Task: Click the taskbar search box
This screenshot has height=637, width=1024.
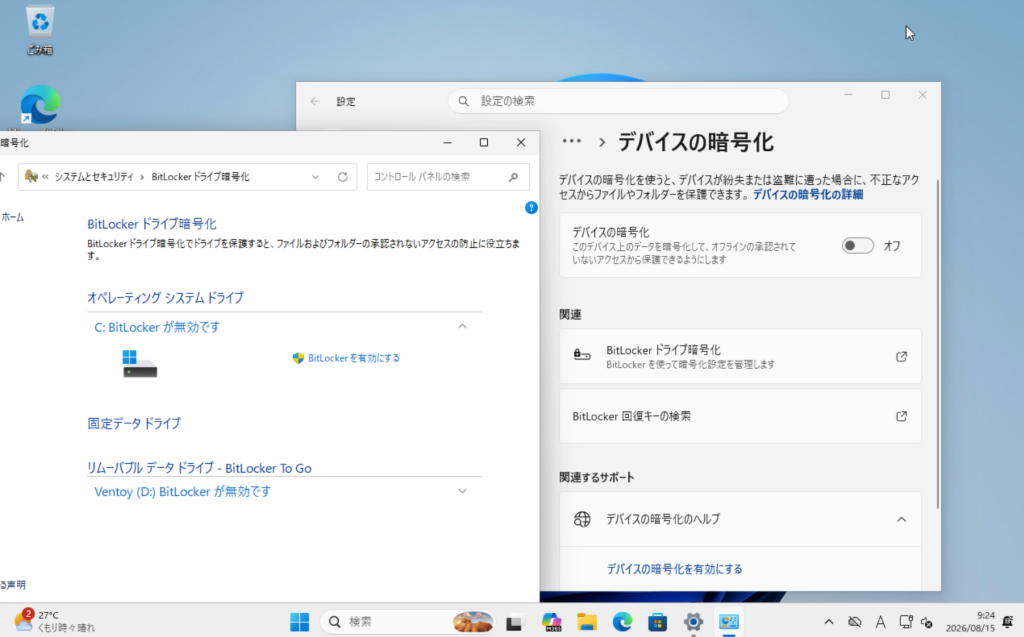Action: click(x=408, y=622)
